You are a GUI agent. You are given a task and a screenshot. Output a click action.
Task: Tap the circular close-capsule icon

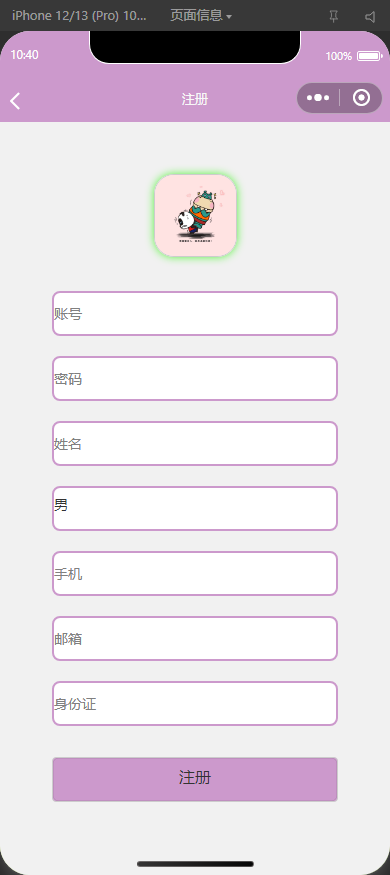[x=362, y=98]
